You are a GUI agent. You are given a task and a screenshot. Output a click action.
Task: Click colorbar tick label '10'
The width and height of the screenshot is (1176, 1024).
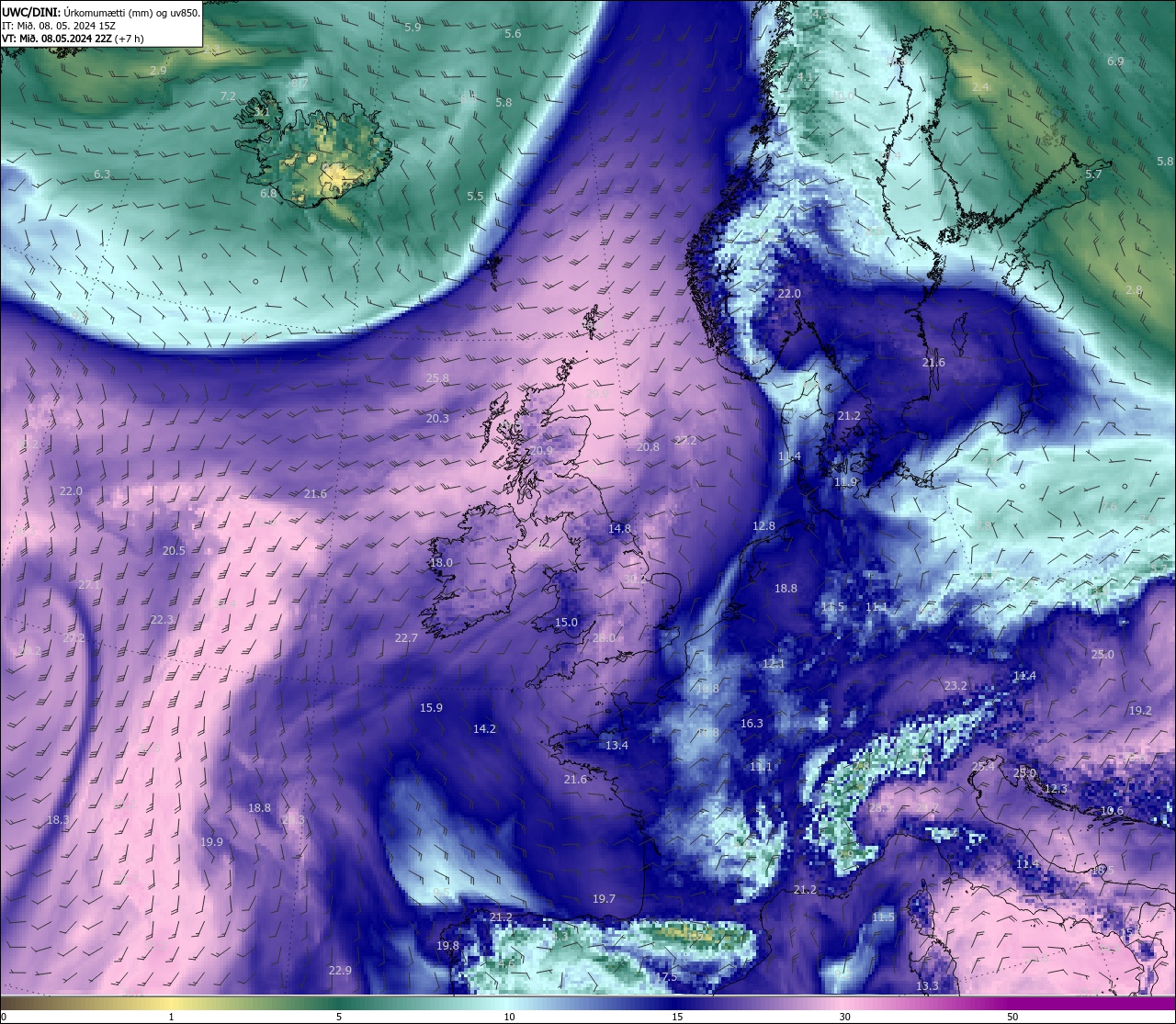pos(508,1017)
